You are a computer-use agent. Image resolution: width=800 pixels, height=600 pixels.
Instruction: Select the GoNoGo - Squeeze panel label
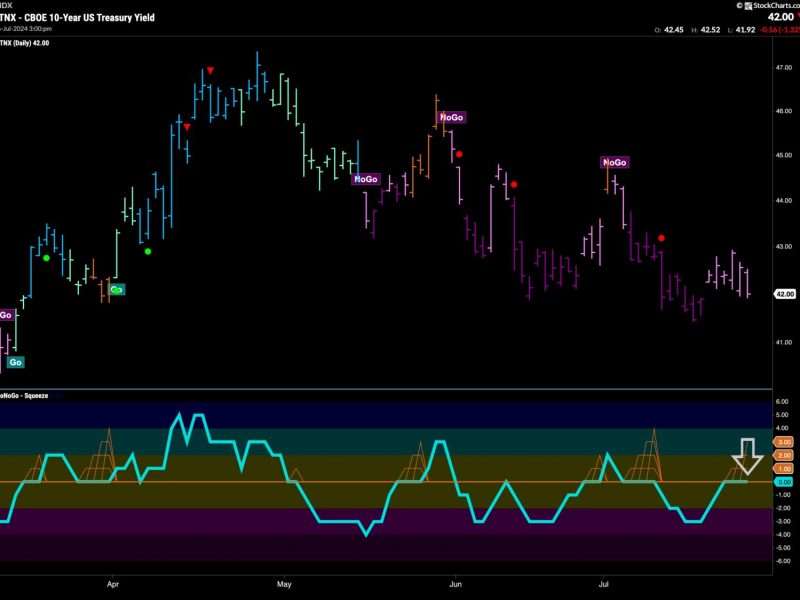(x=24, y=395)
